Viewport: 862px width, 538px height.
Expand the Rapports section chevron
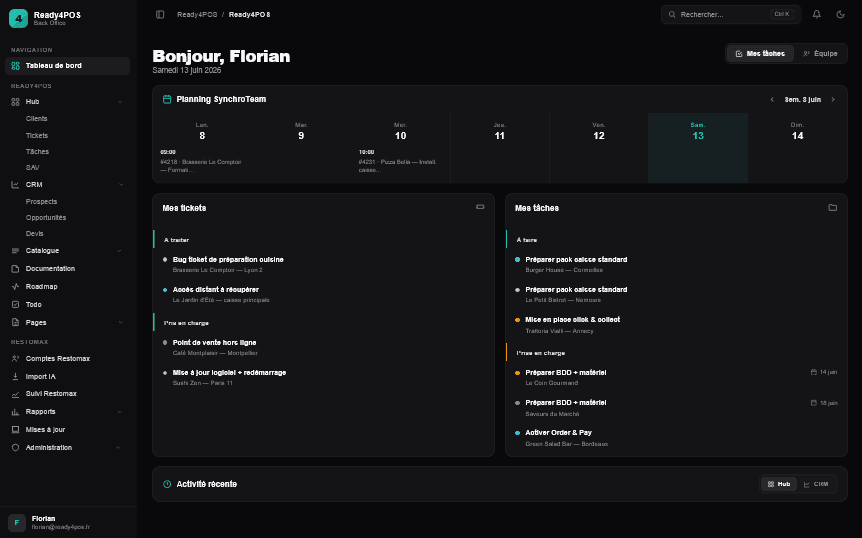coord(119,412)
